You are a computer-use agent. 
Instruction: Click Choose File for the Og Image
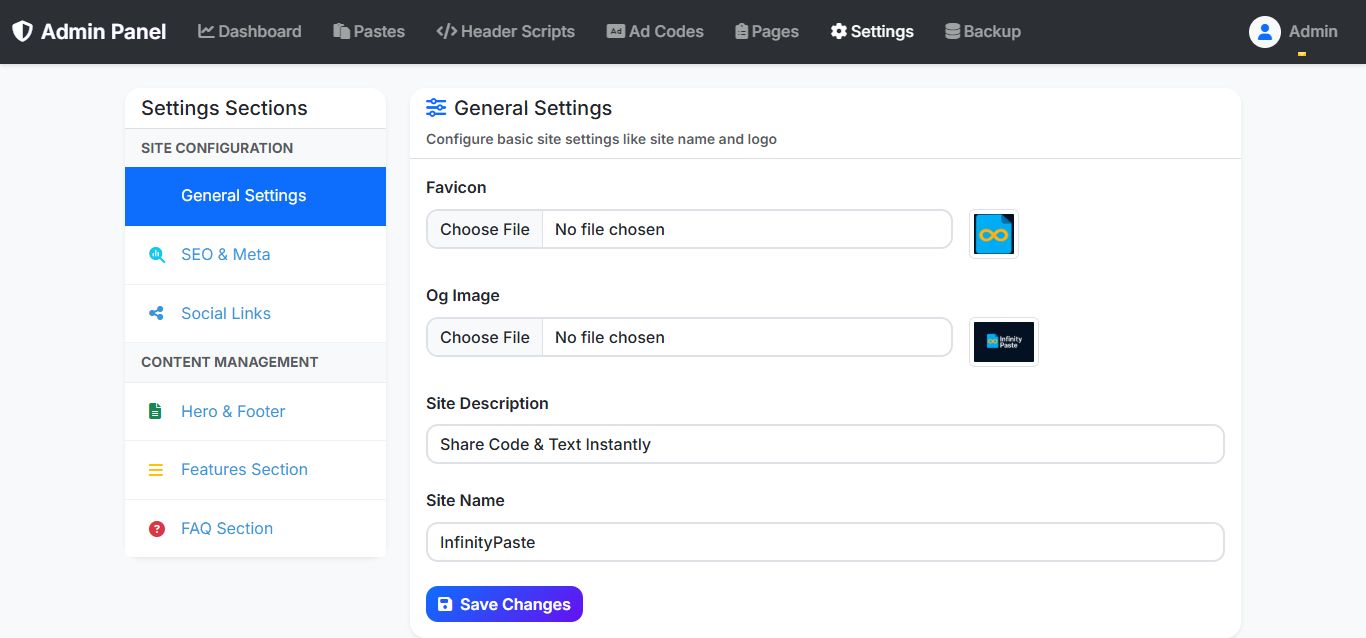(x=485, y=337)
